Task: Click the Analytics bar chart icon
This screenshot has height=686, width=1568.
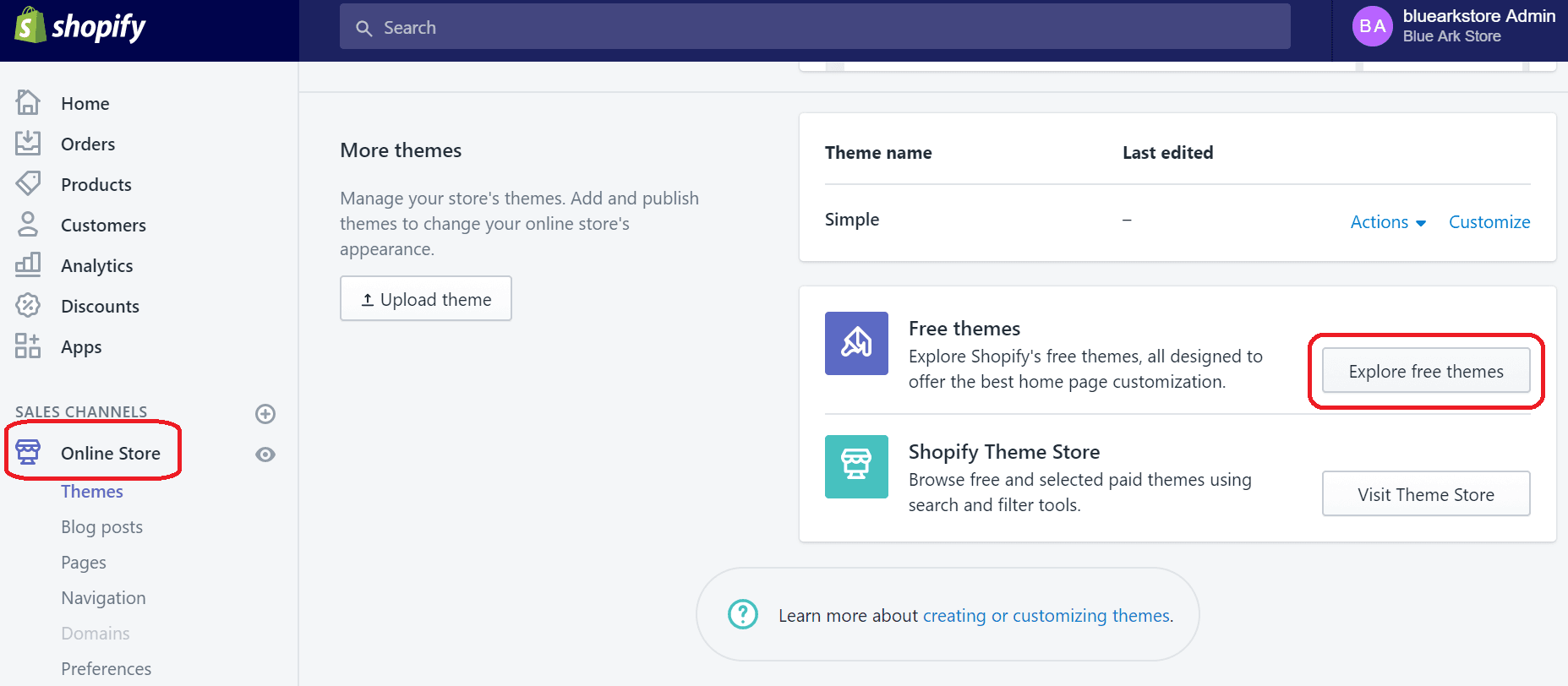Action: coord(28,264)
